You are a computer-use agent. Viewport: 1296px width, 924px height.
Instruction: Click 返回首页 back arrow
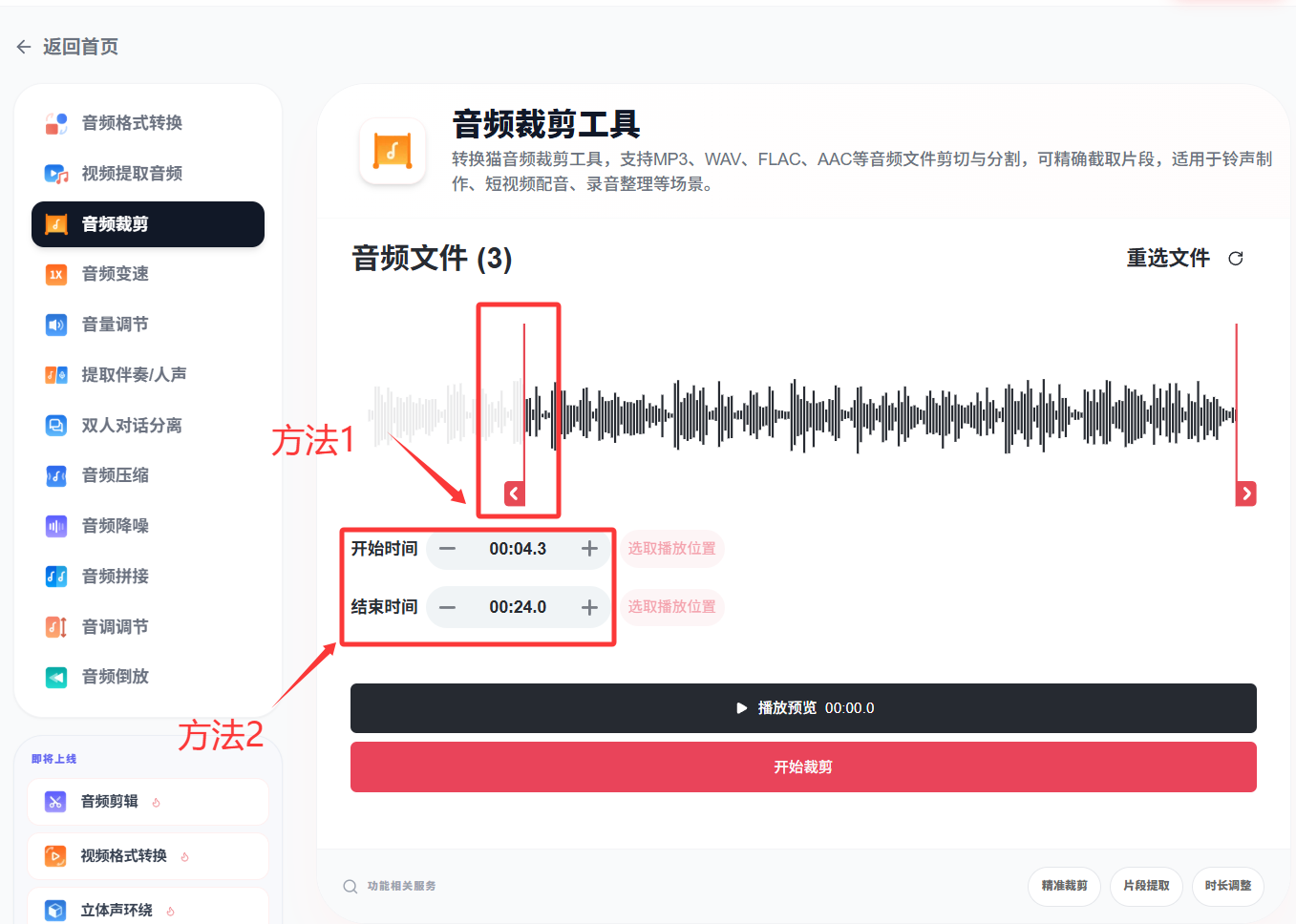(24, 46)
